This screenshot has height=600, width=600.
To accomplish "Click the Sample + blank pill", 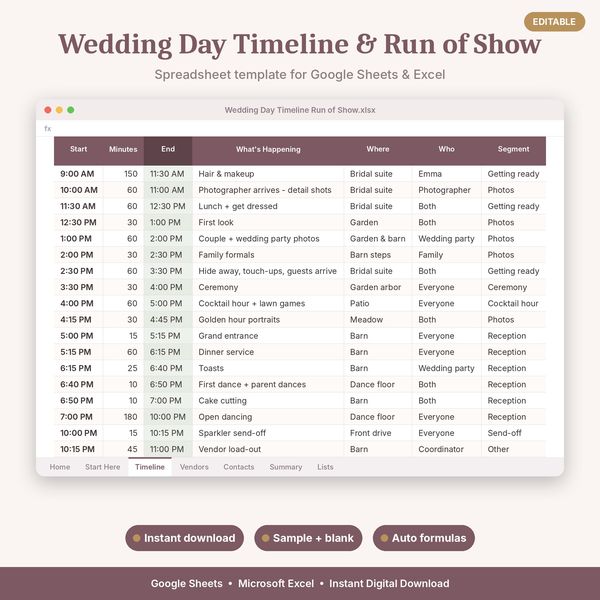I will (x=308, y=538).
